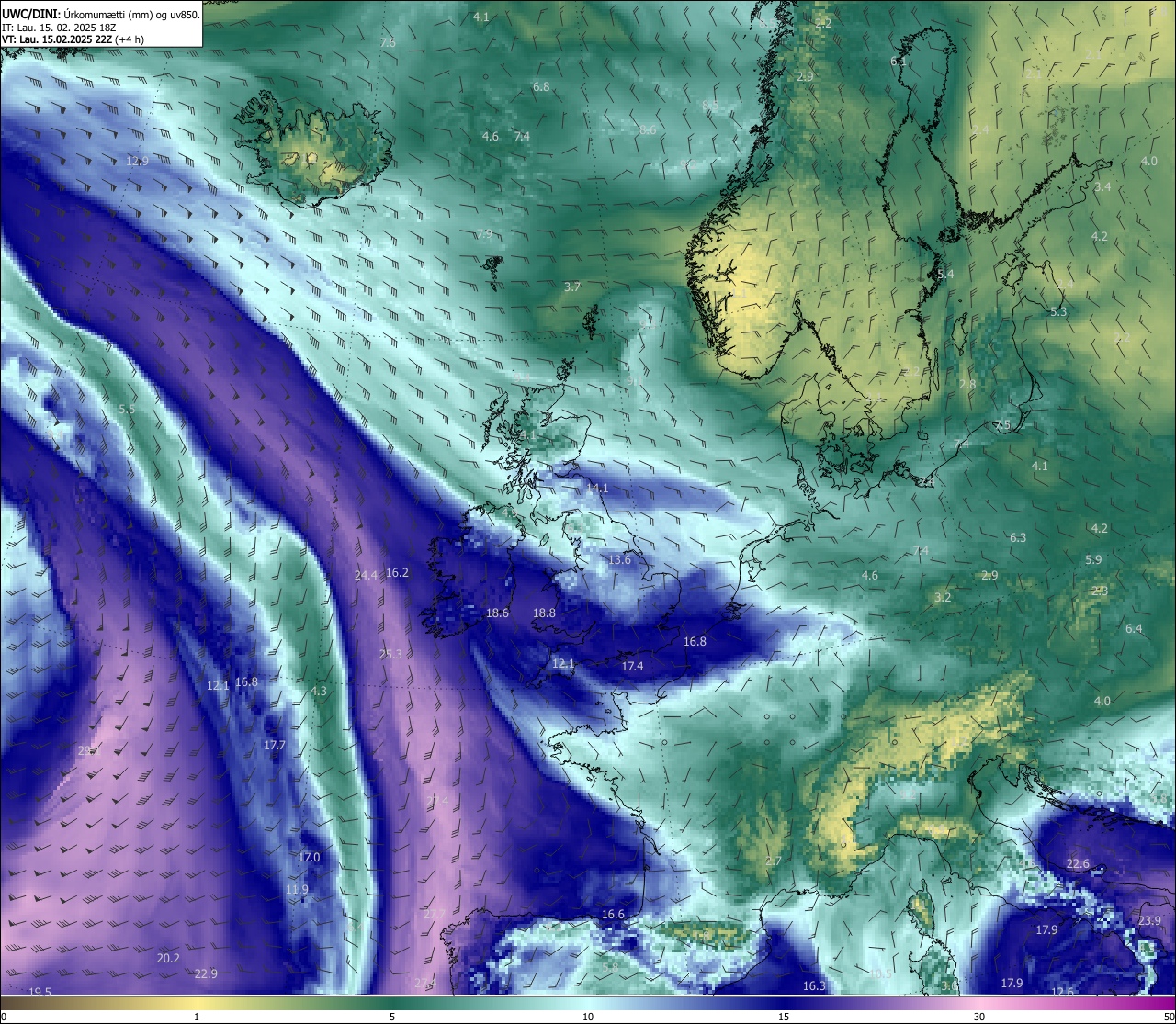Click the 23.9 value at the right edge
This screenshot has width=1176, height=1024.
tap(1149, 920)
